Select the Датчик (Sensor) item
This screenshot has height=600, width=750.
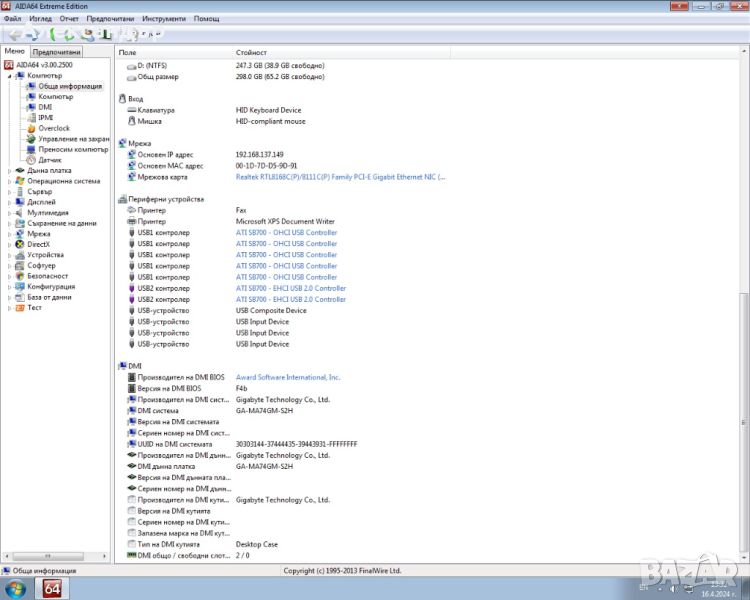pos(49,160)
